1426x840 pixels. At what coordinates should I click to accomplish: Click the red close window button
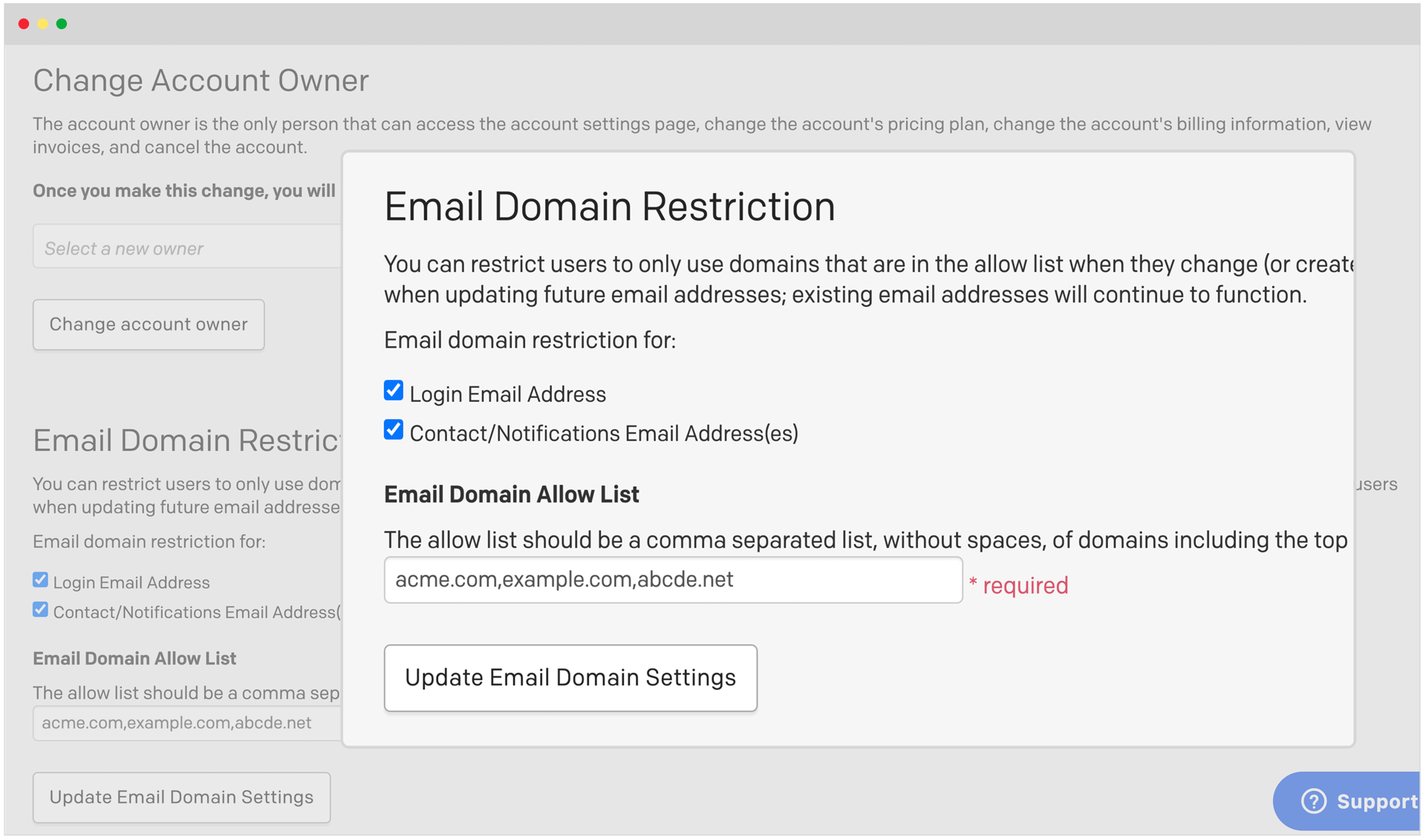24,24
